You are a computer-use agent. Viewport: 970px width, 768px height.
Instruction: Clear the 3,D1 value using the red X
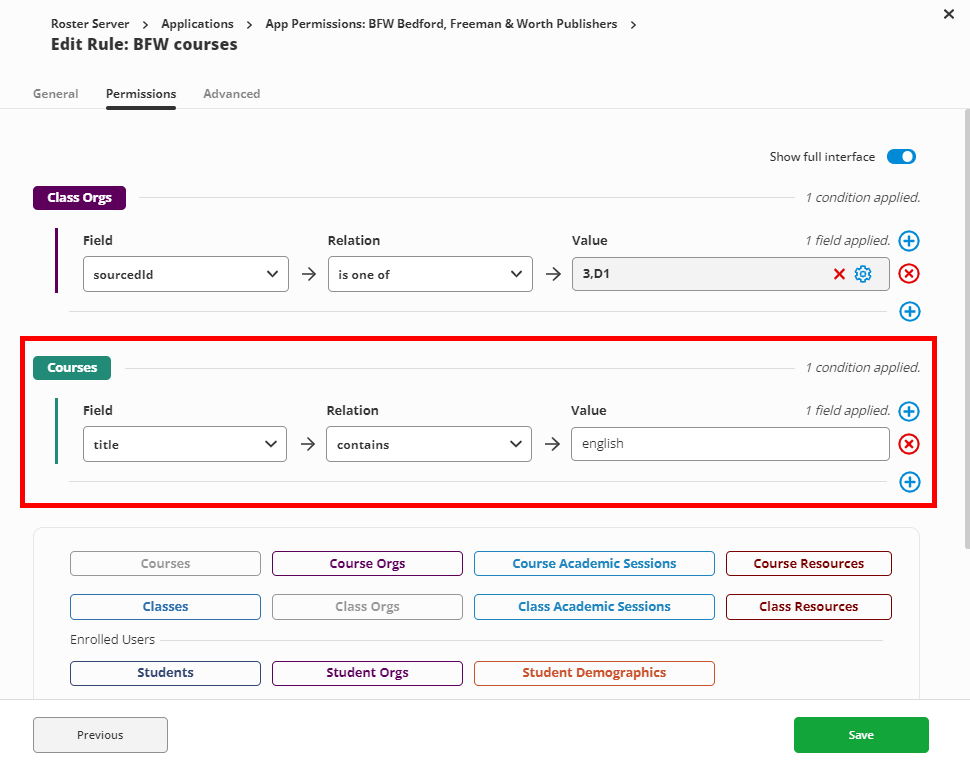point(839,273)
